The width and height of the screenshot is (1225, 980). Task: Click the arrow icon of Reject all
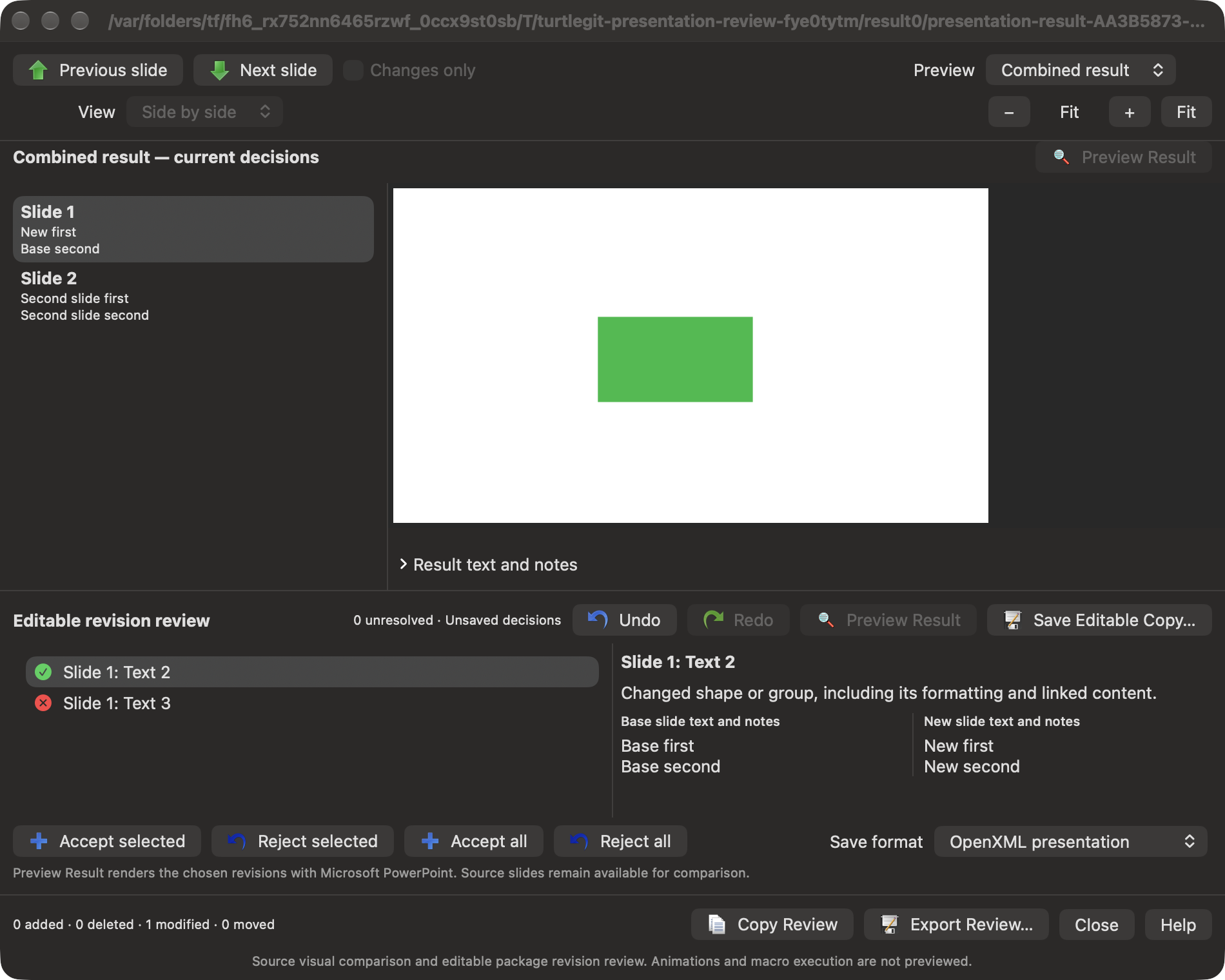pos(579,841)
